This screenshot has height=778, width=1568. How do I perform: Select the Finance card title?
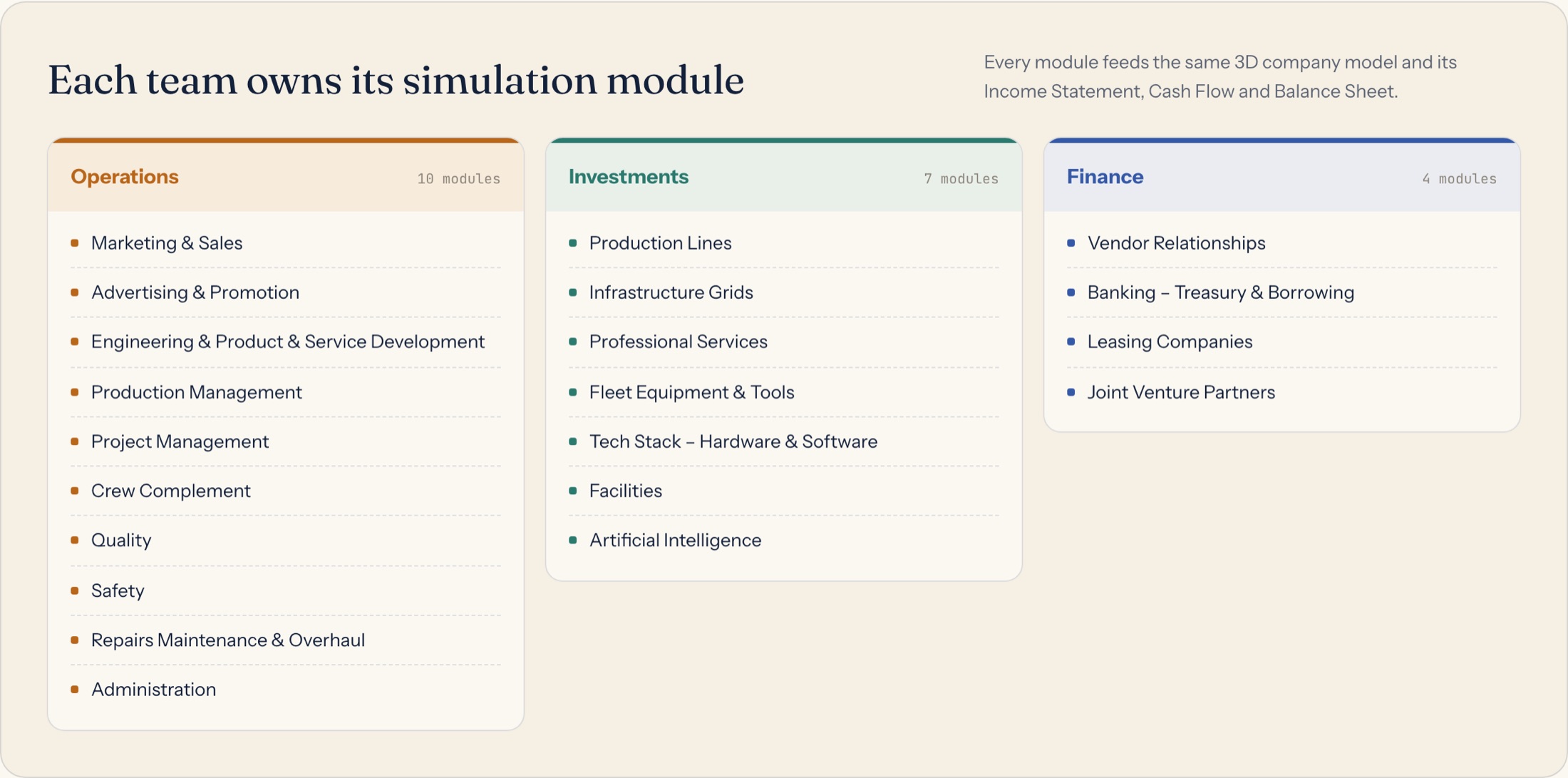coord(1105,176)
